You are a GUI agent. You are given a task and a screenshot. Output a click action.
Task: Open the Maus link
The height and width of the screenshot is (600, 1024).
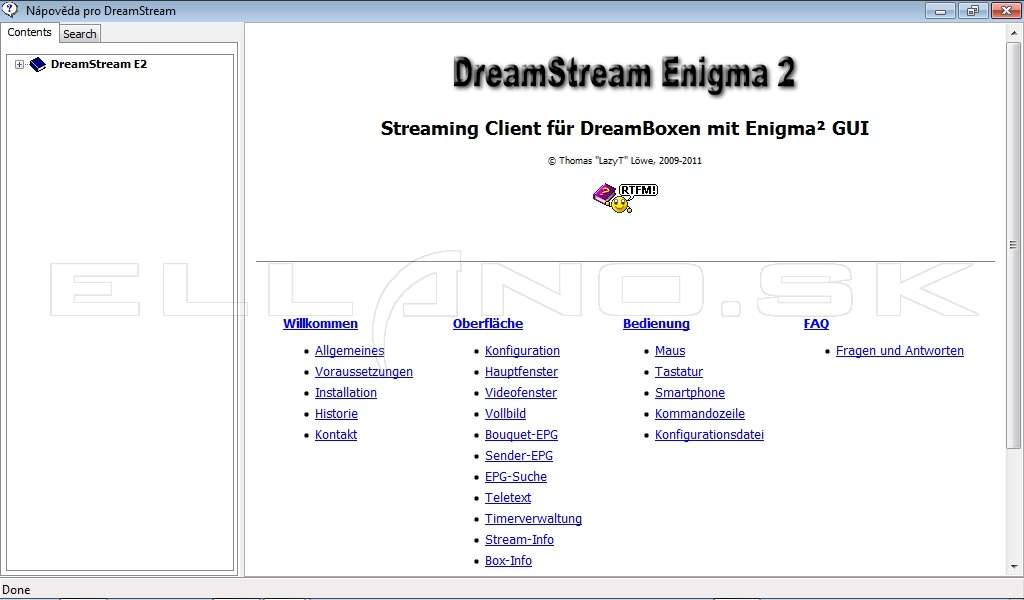click(670, 351)
